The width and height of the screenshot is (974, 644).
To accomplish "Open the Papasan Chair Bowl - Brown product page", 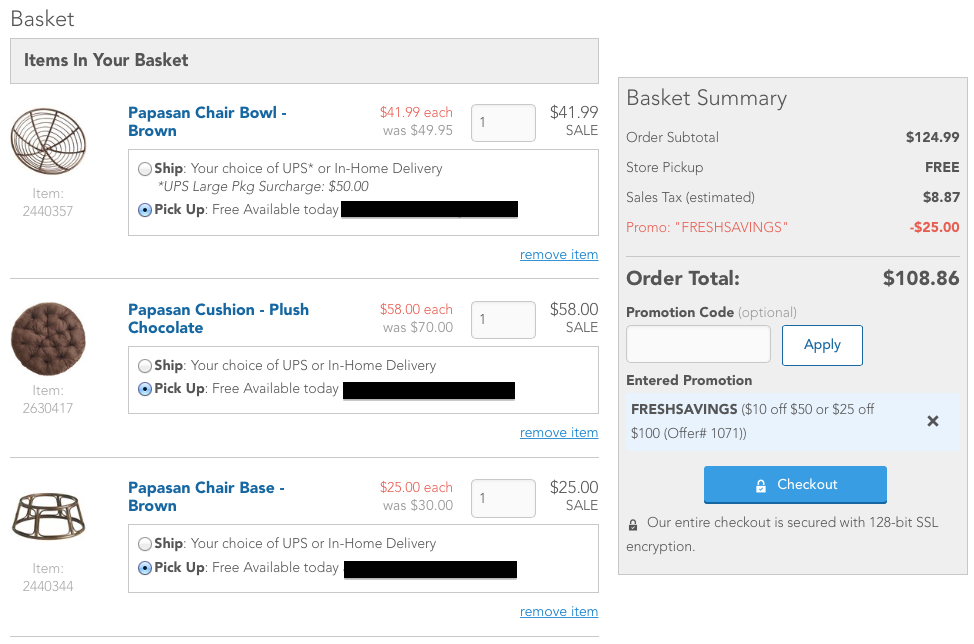I will 206,121.
